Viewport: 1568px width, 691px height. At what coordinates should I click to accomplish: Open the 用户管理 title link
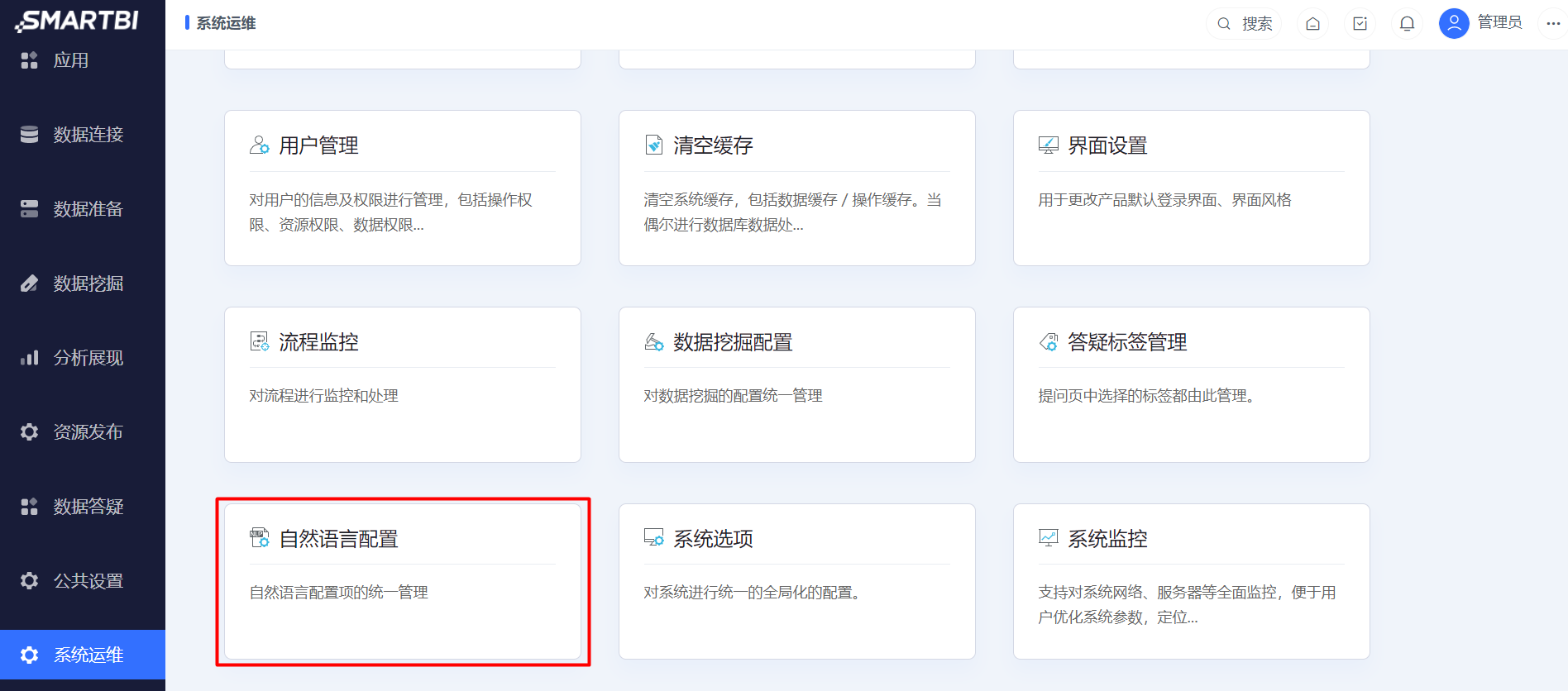[318, 145]
